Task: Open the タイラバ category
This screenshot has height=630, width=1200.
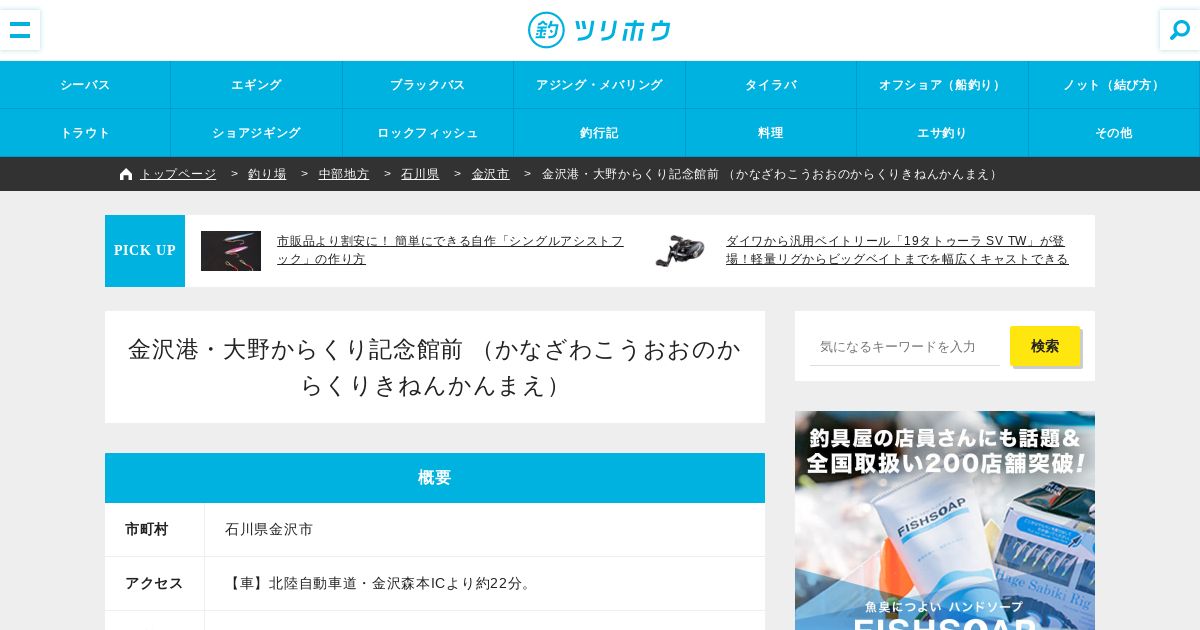Action: tap(771, 85)
